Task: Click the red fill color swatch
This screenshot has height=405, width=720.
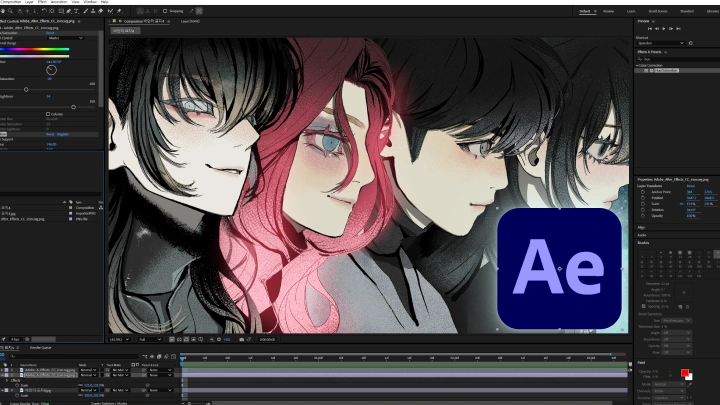Action: click(x=685, y=374)
